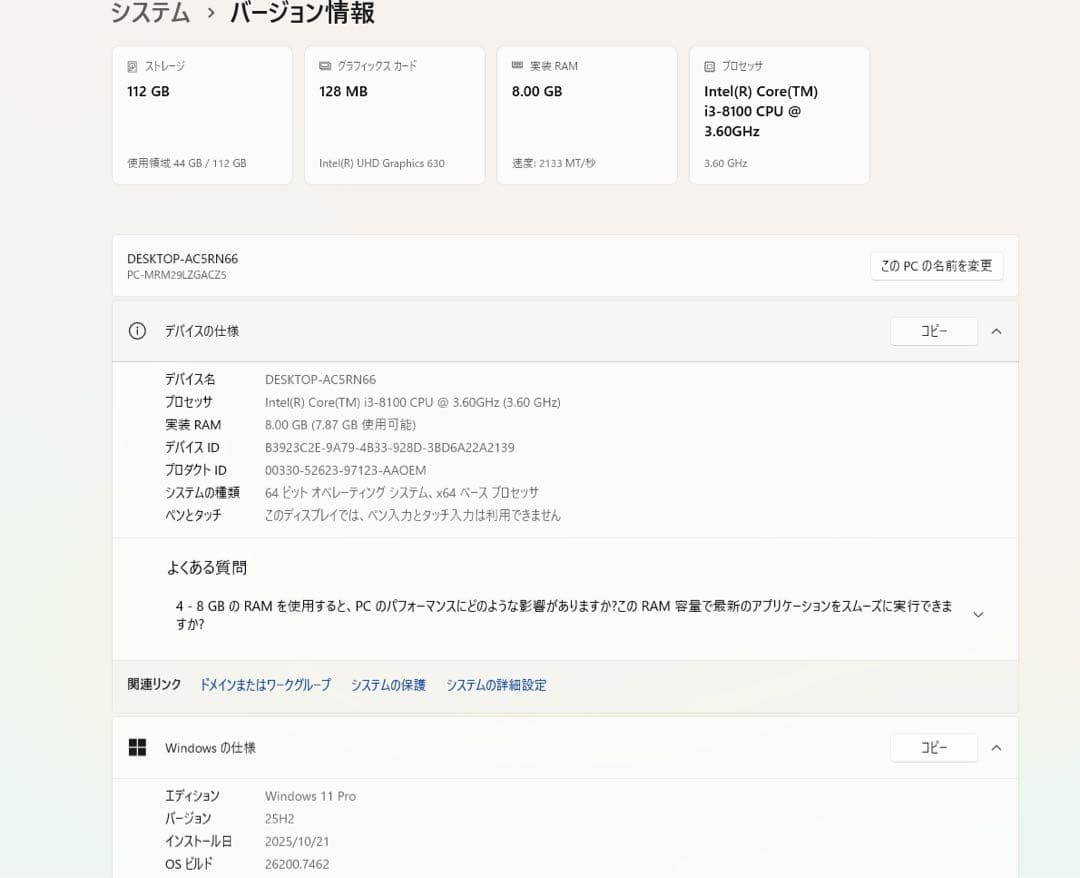Open the ドメインまたはワークグループ link
This screenshot has width=1080, height=878.
[x=264, y=685]
